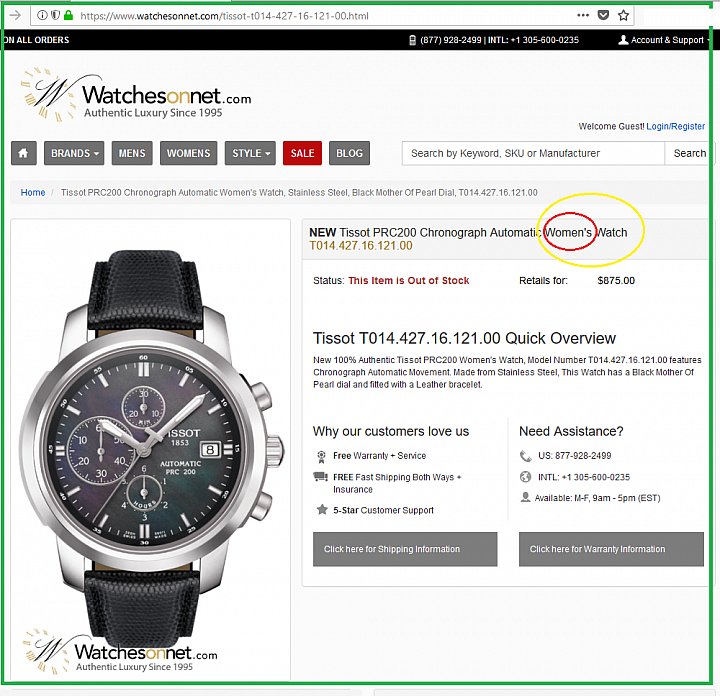Viewport: 720px width, 696px height.
Task: Click the Search button
Action: tap(689, 153)
